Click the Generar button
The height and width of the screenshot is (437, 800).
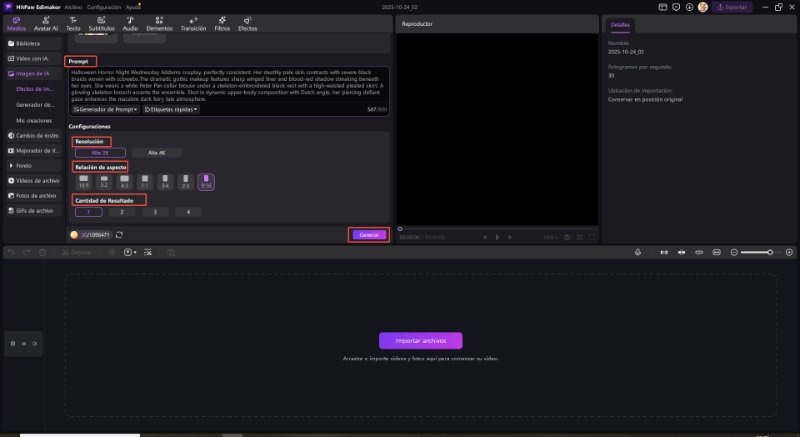369,234
